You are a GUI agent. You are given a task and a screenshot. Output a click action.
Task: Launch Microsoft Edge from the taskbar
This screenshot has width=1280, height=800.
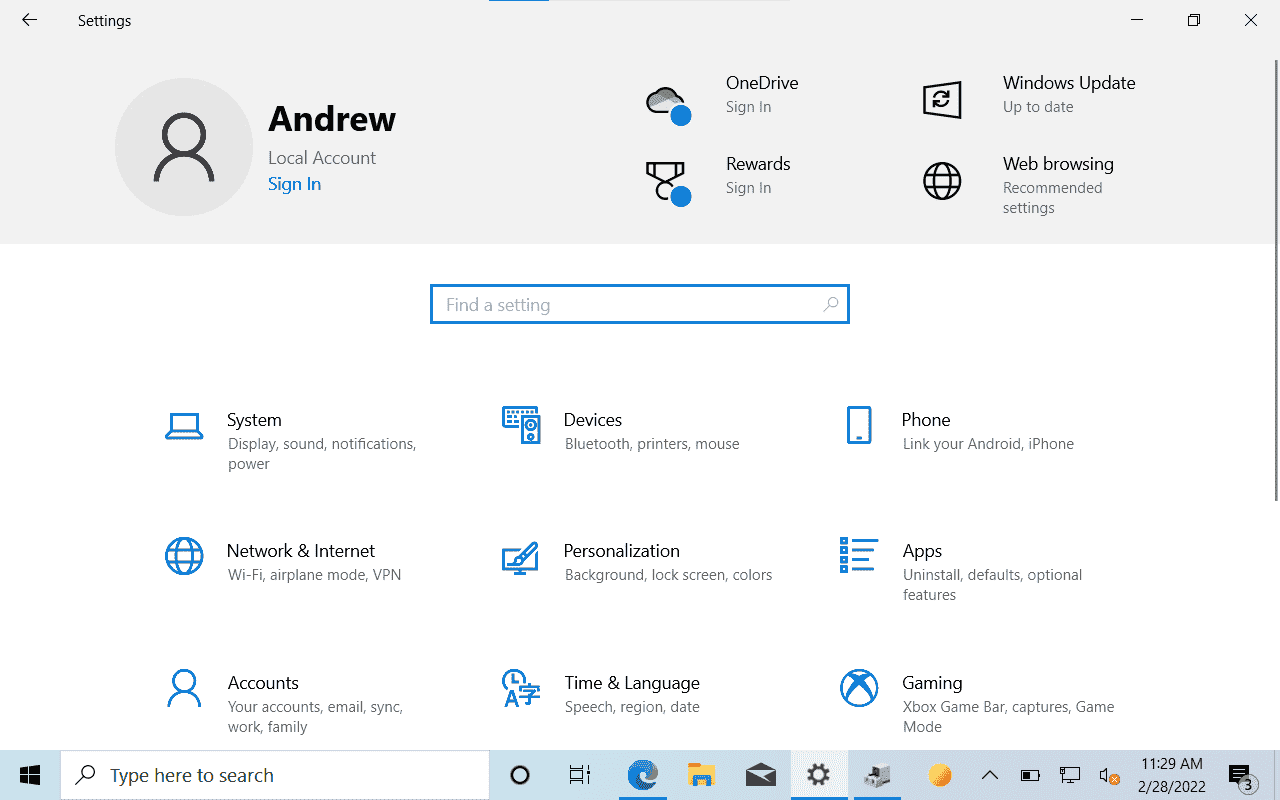642,775
